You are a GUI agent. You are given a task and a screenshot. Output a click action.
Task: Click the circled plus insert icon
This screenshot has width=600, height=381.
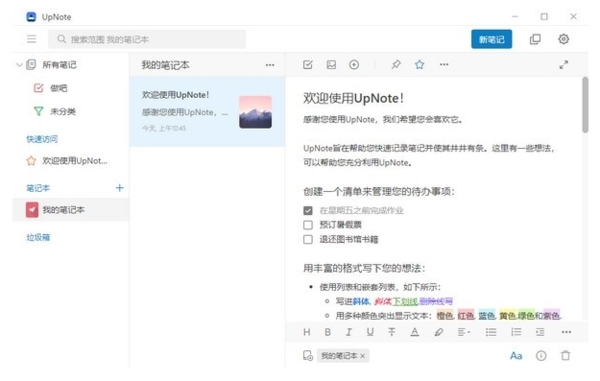[354, 65]
